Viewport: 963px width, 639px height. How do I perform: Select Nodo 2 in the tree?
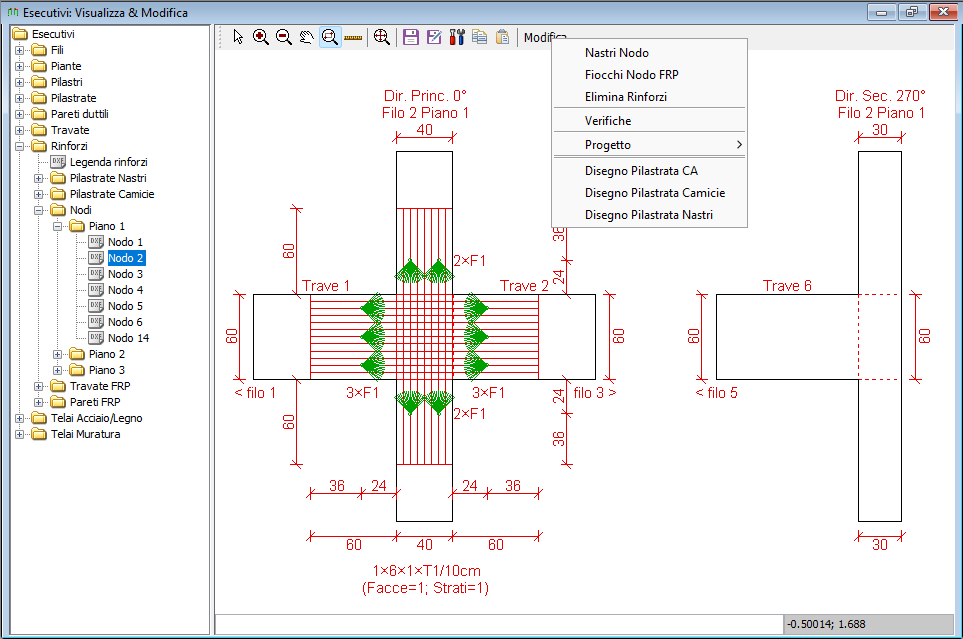[x=126, y=258]
